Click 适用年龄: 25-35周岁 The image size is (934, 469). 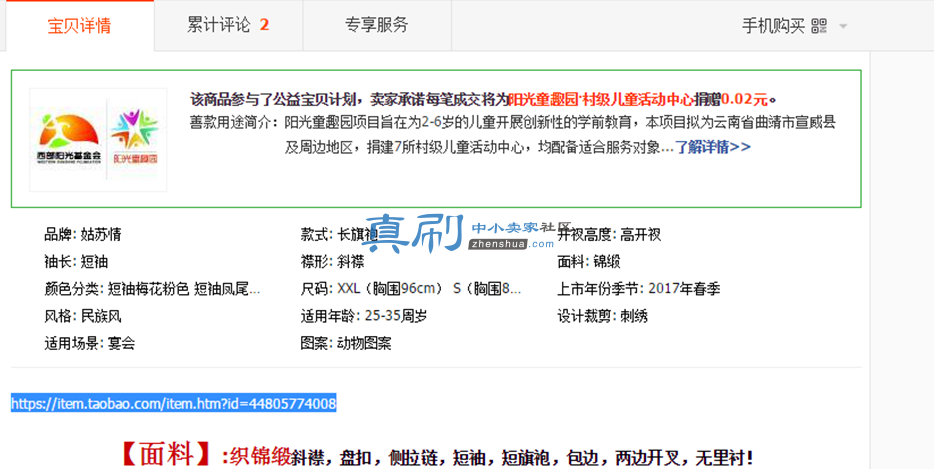[x=364, y=316]
